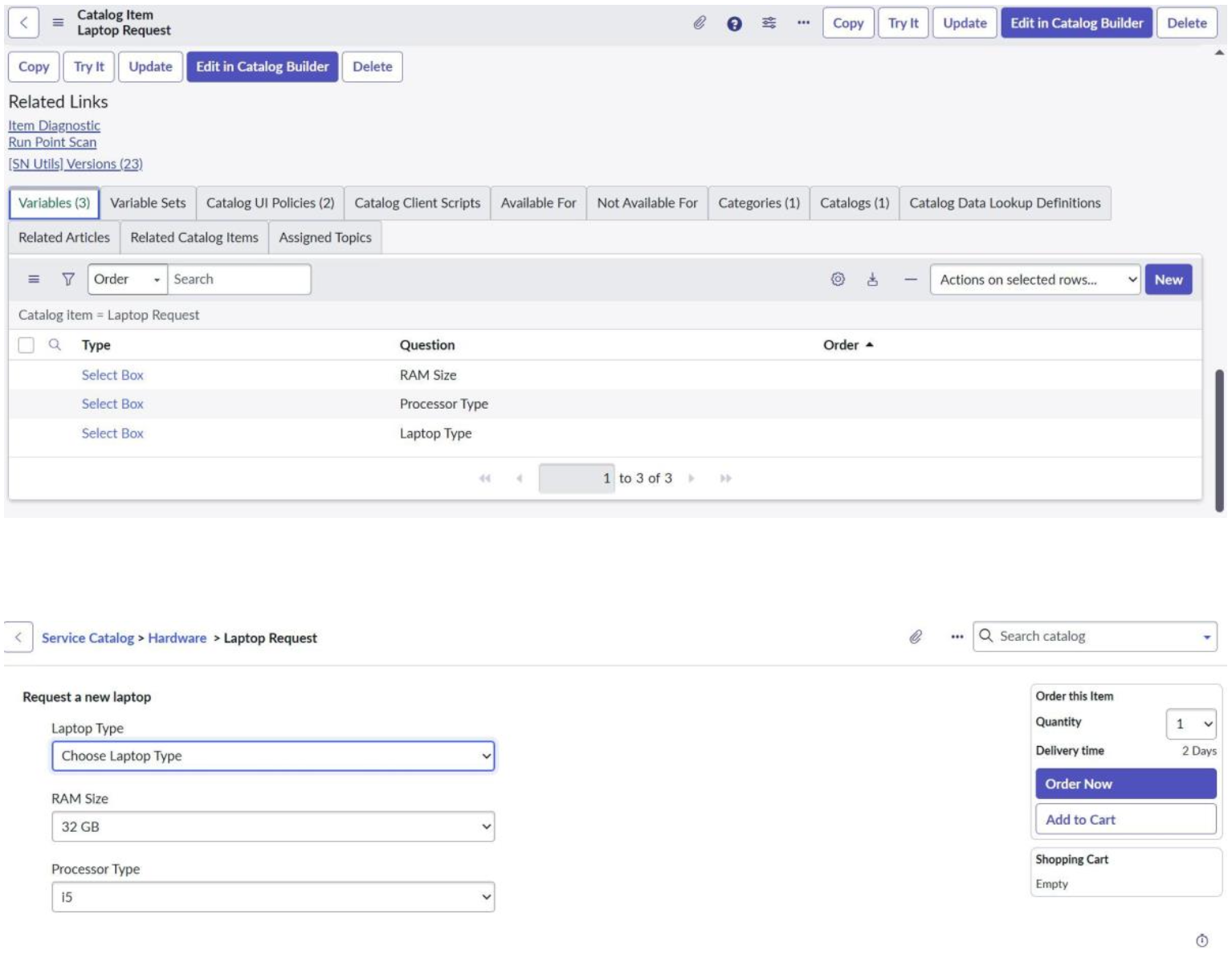Open the help question mark icon
Image resolution: width=1232 pixels, height=954 pixels.
click(734, 23)
